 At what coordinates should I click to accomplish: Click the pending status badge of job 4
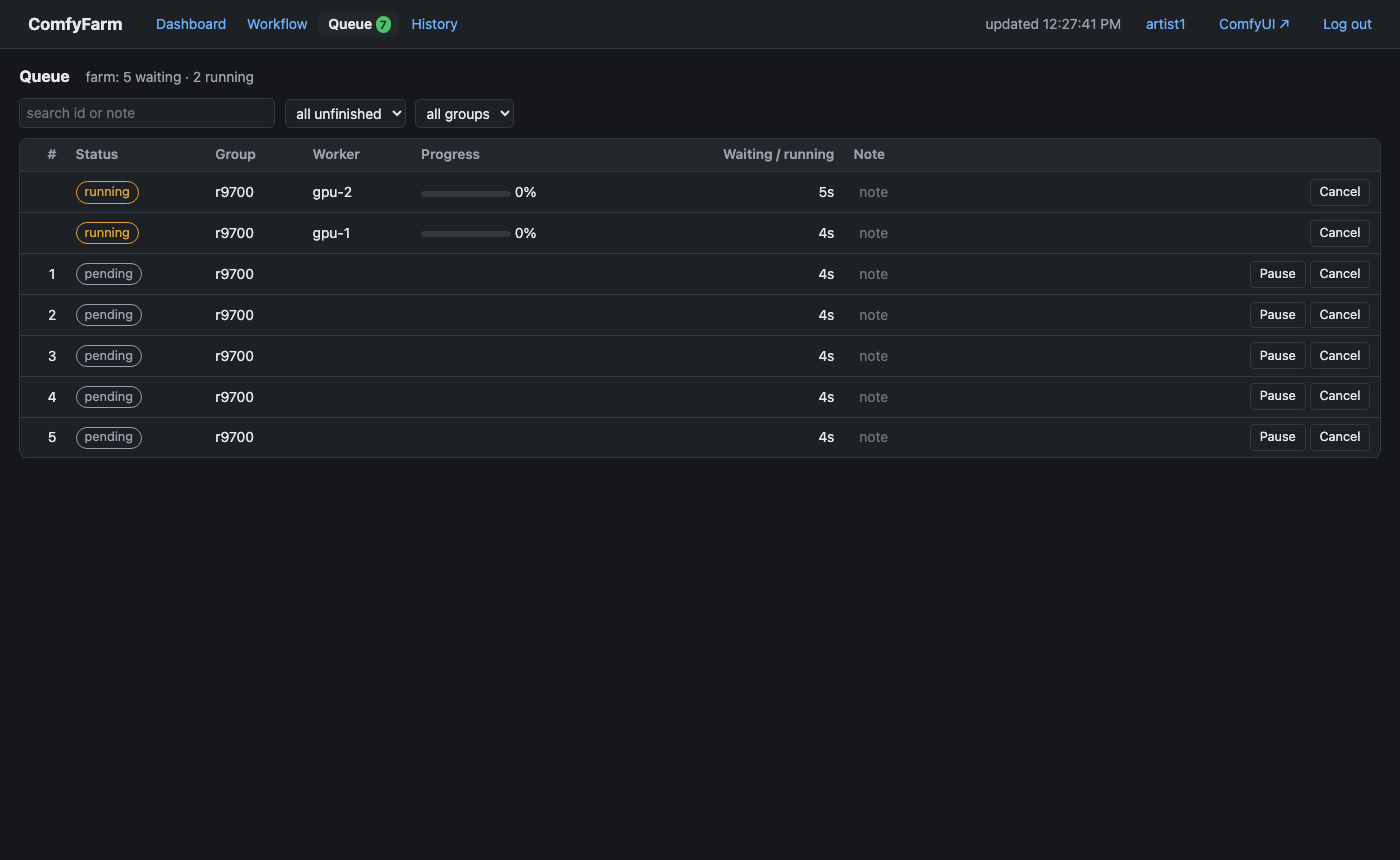pyautogui.click(x=109, y=397)
